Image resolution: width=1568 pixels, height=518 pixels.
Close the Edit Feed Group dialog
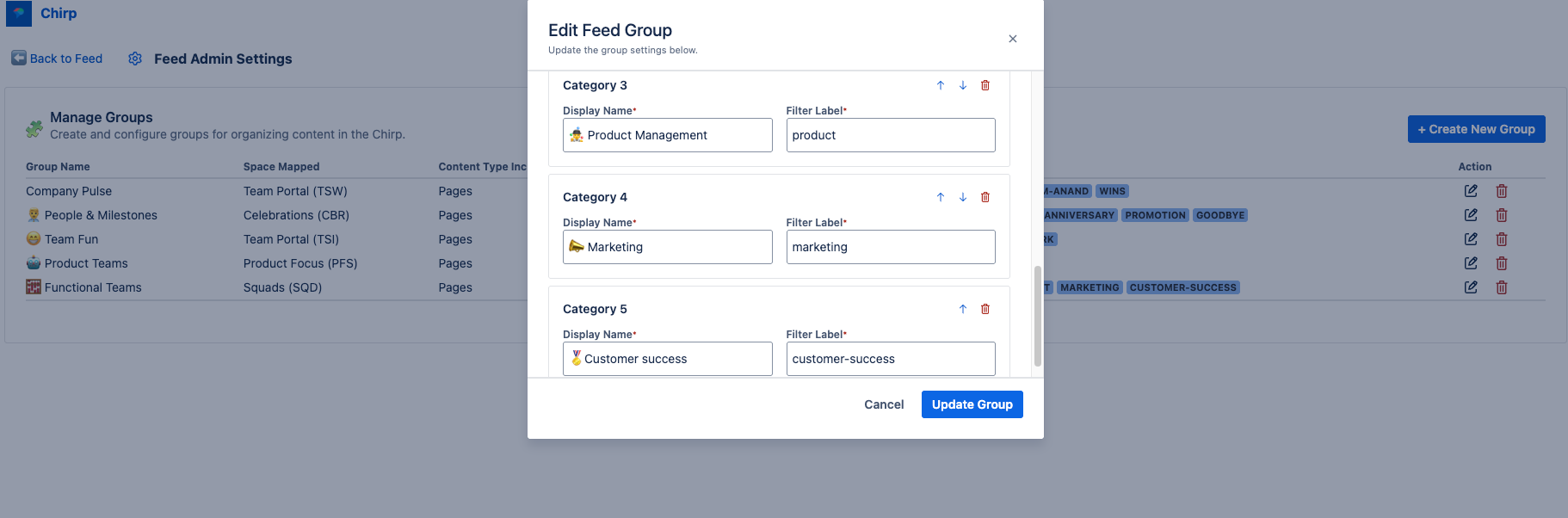tap(1013, 39)
